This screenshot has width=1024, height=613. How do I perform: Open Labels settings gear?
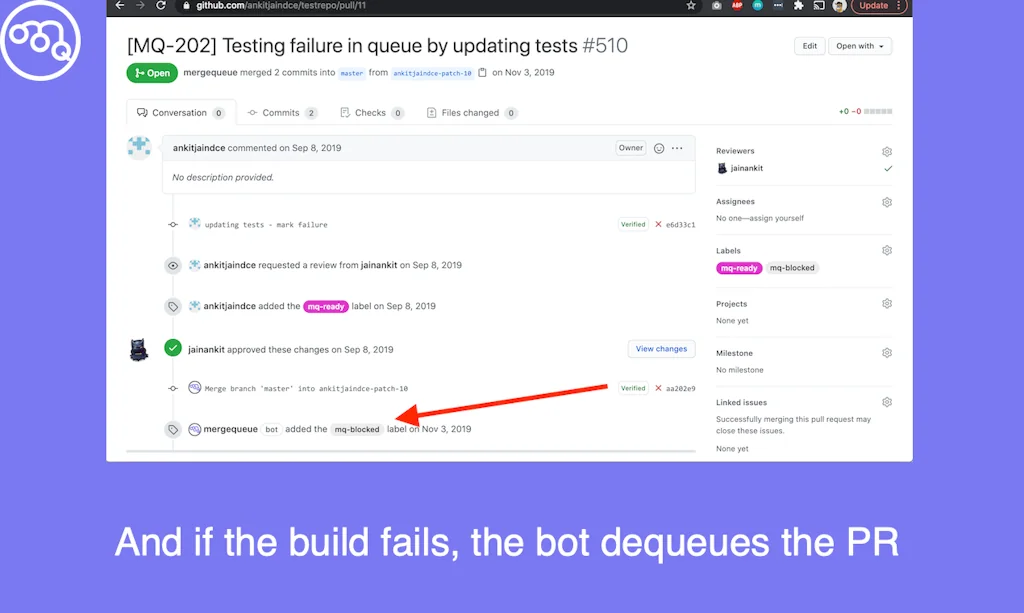pos(886,251)
